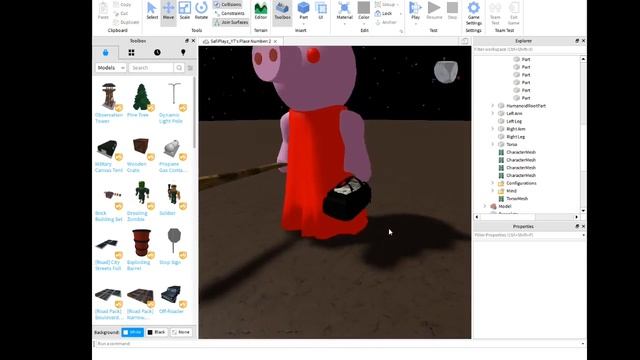640x360 pixels.
Task: Insert a new Part
Action: coord(303,11)
